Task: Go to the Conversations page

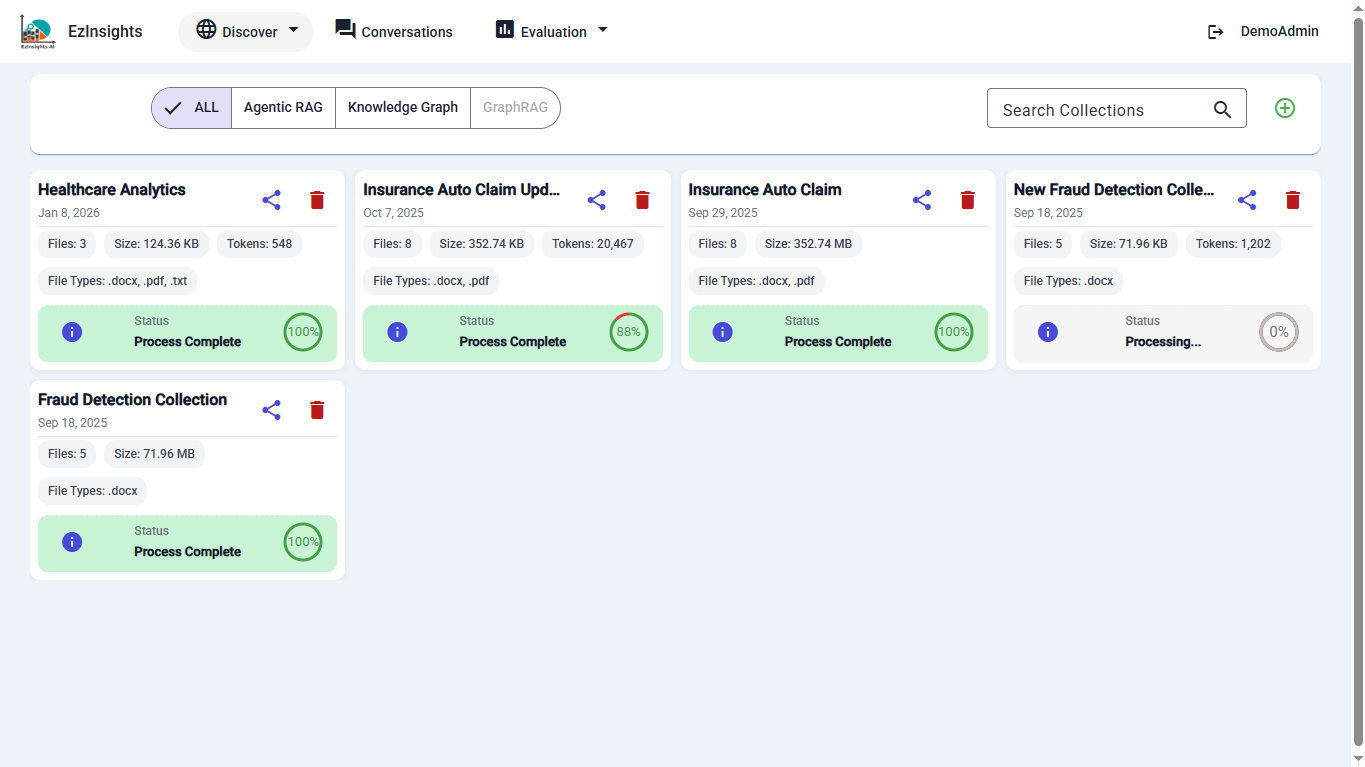Action: pyautogui.click(x=394, y=32)
